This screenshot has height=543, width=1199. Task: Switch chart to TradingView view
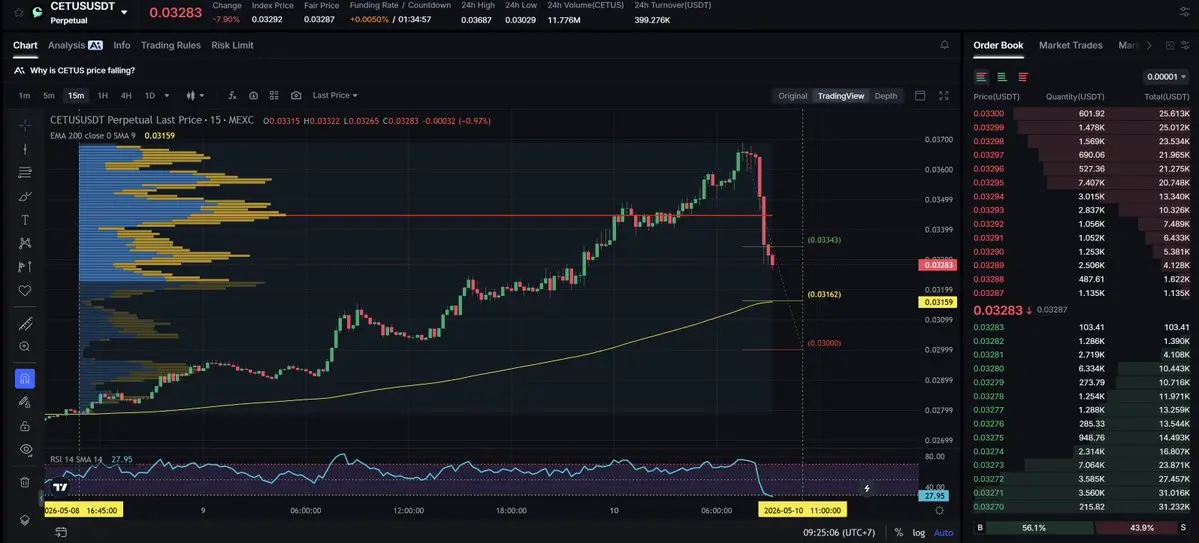(x=840, y=96)
